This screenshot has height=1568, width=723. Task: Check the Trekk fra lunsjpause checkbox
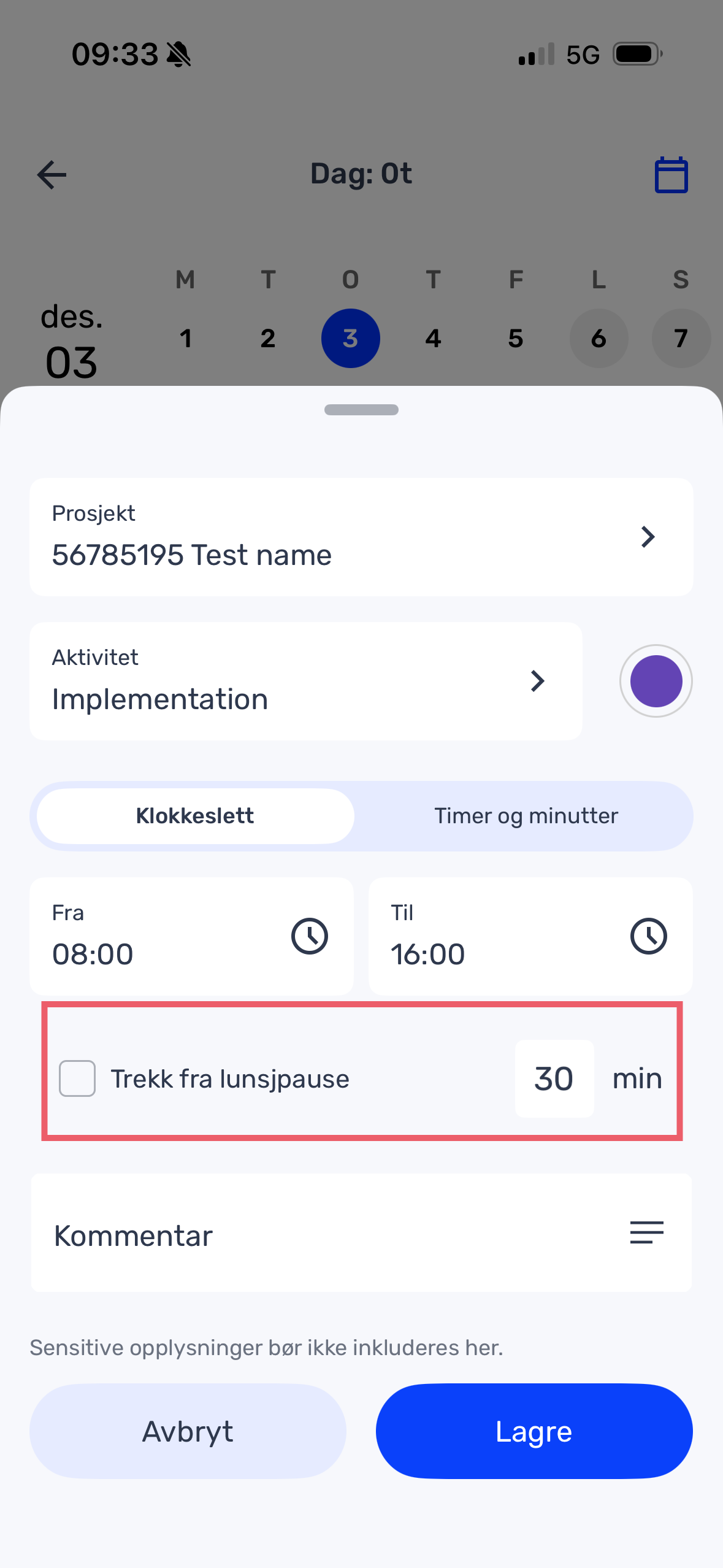pyautogui.click(x=77, y=1078)
